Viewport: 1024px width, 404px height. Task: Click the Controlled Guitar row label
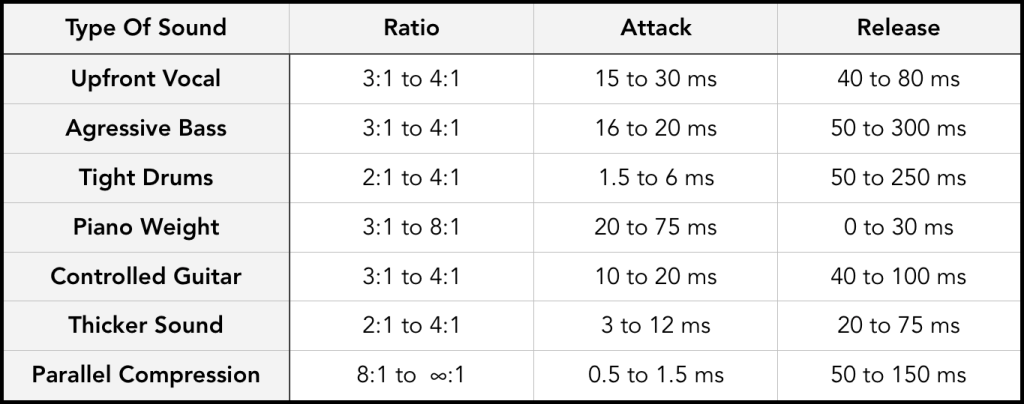point(146,275)
